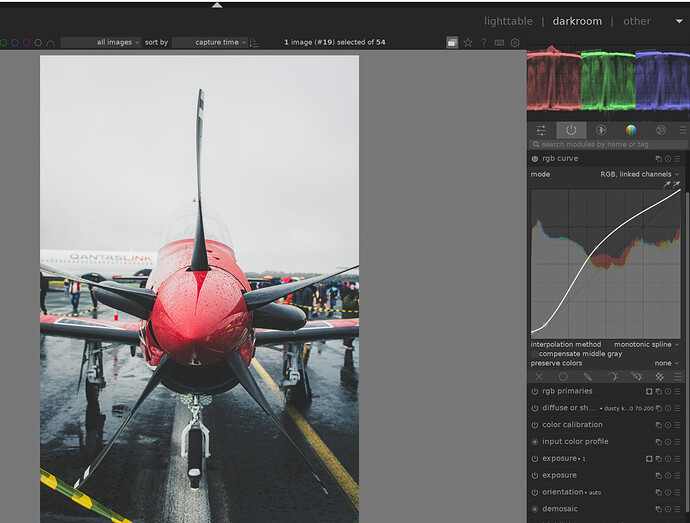
Task: Search modules by name or tag
Action: (x=606, y=144)
